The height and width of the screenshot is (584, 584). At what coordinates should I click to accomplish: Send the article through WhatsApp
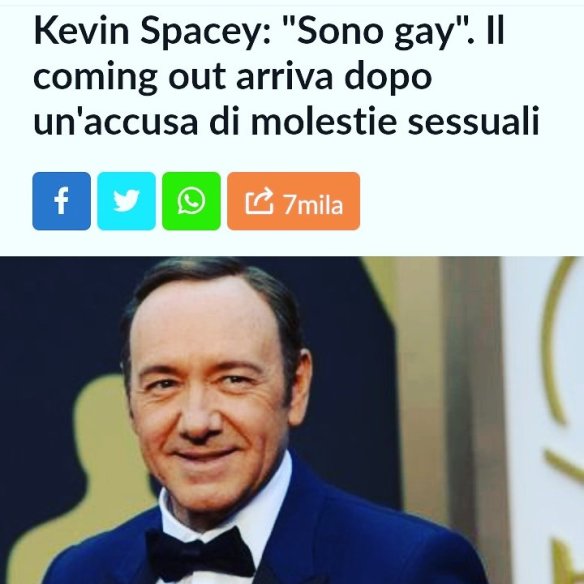tap(191, 201)
